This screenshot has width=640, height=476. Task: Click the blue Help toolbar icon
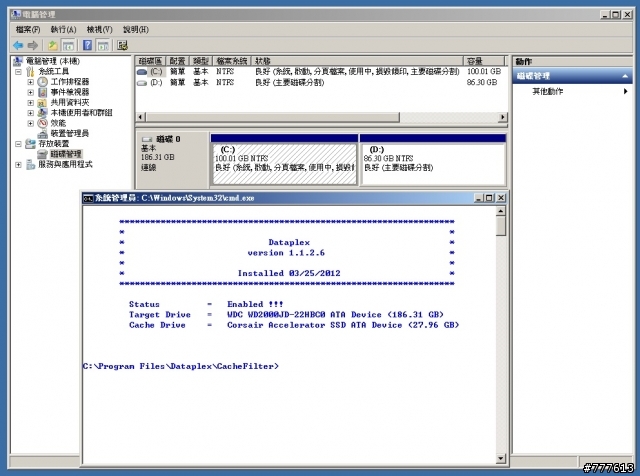point(87,45)
